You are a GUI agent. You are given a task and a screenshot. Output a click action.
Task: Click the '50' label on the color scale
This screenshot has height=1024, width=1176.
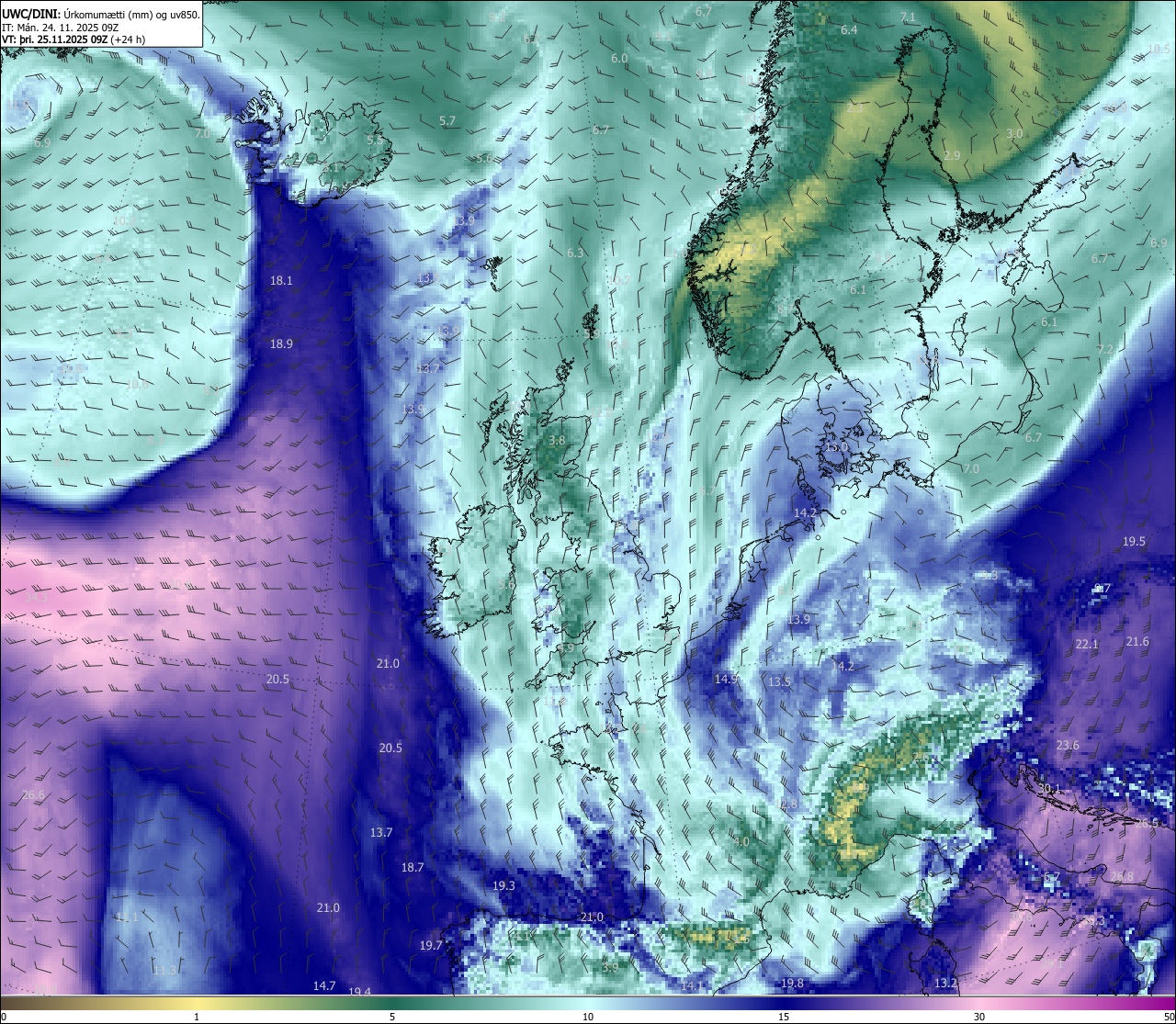tap(1169, 1017)
